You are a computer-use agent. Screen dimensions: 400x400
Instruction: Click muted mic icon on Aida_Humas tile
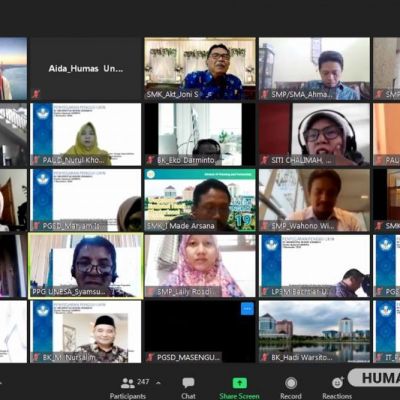point(36,94)
